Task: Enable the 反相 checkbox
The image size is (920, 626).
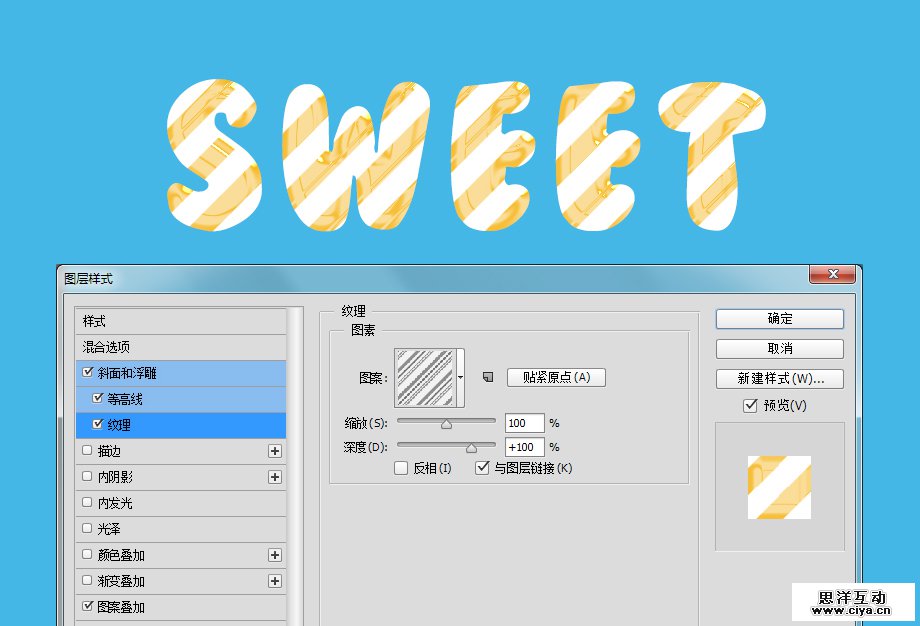Action: [x=401, y=468]
